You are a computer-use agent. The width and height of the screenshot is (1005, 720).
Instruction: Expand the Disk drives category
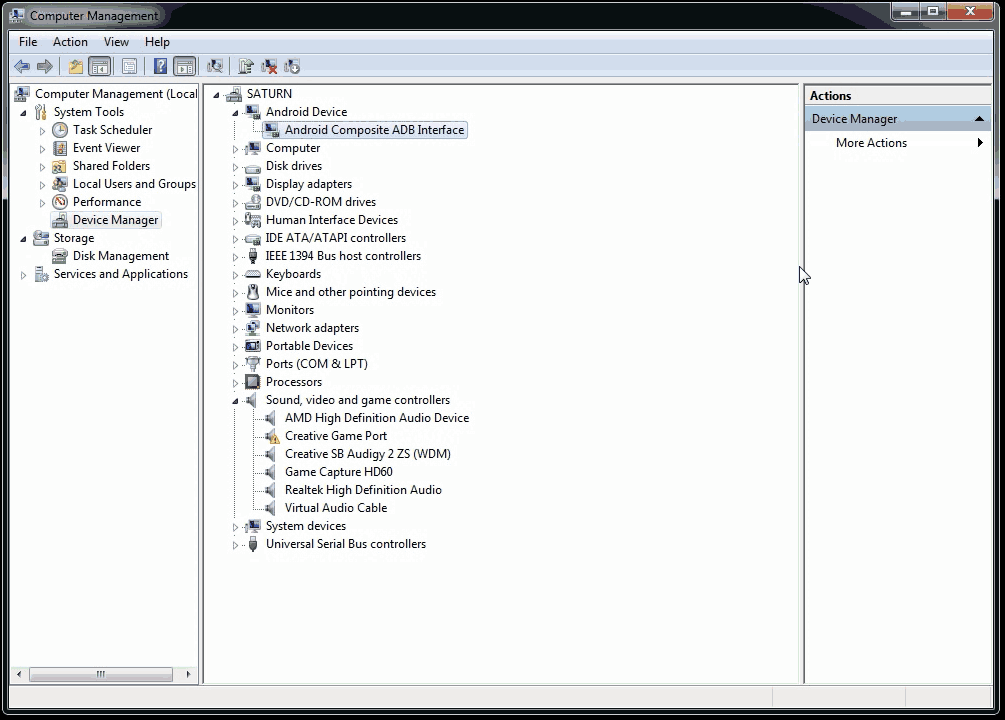pyautogui.click(x=235, y=167)
